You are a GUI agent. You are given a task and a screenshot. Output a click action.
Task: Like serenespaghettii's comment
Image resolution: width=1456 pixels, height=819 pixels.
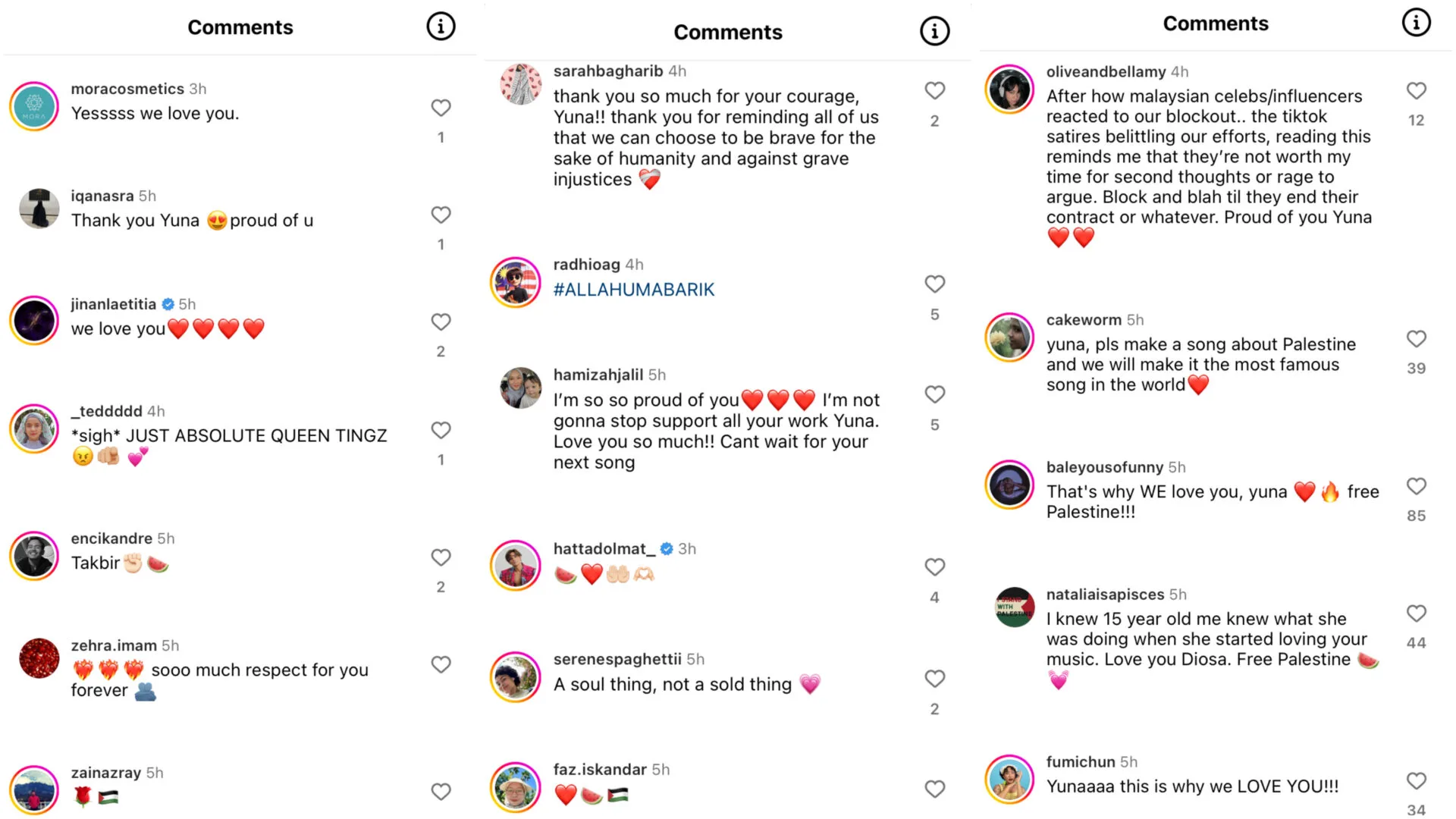[934, 679]
